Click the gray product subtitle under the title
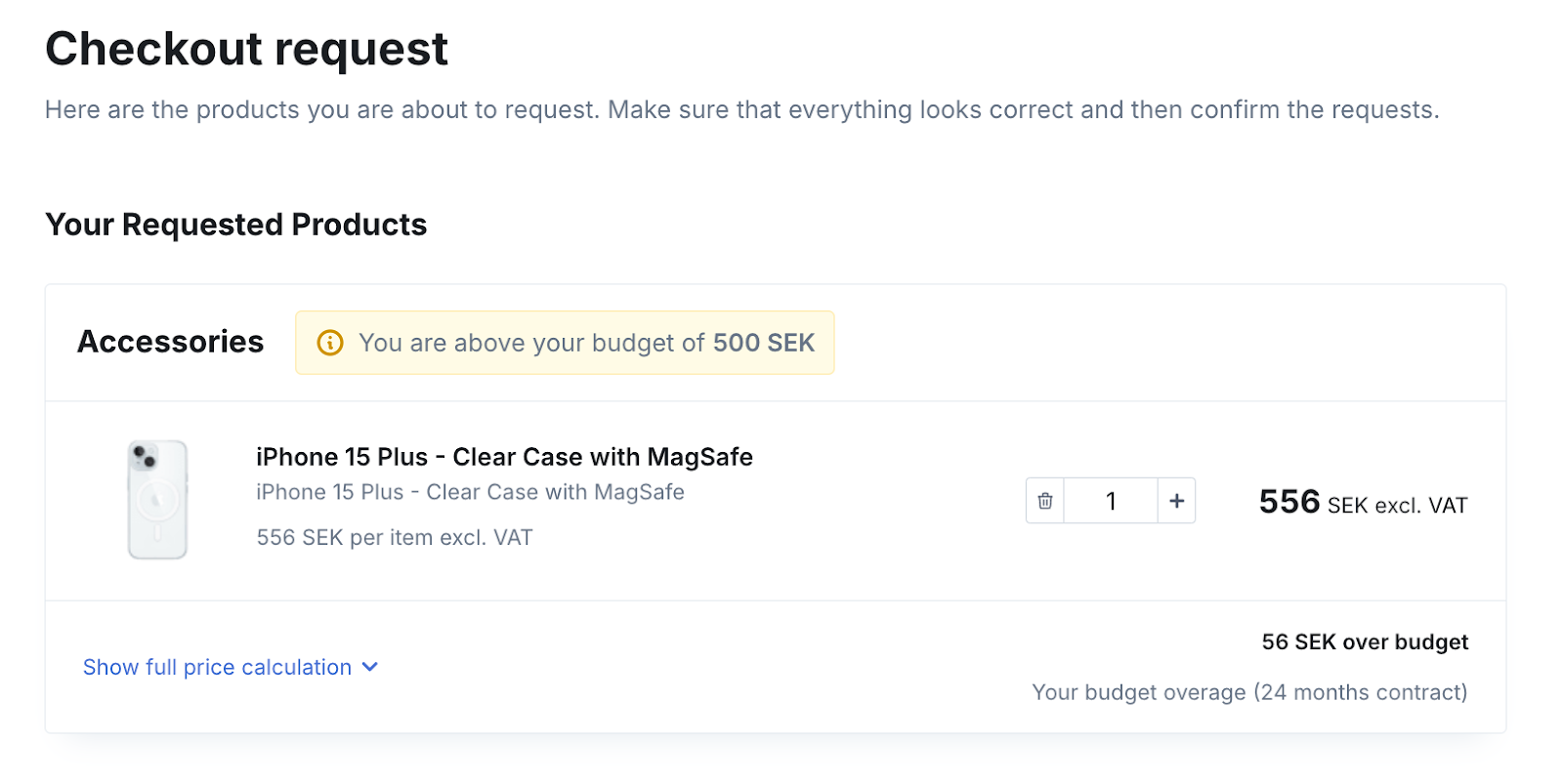Screen dimensions: 1563x784 pos(470,492)
